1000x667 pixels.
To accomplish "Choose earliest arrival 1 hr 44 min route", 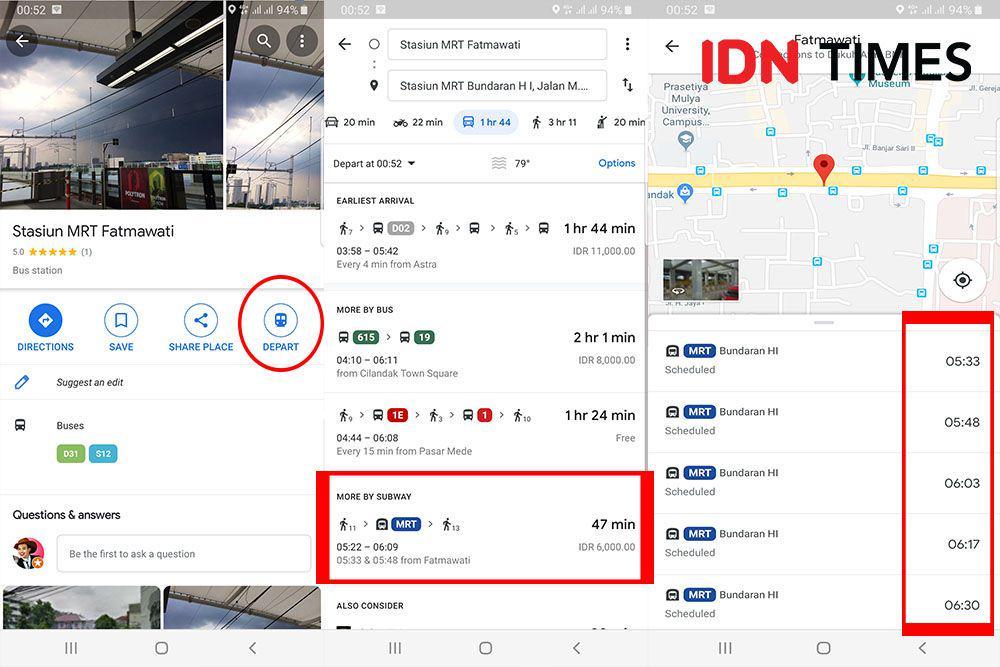I will (x=485, y=246).
